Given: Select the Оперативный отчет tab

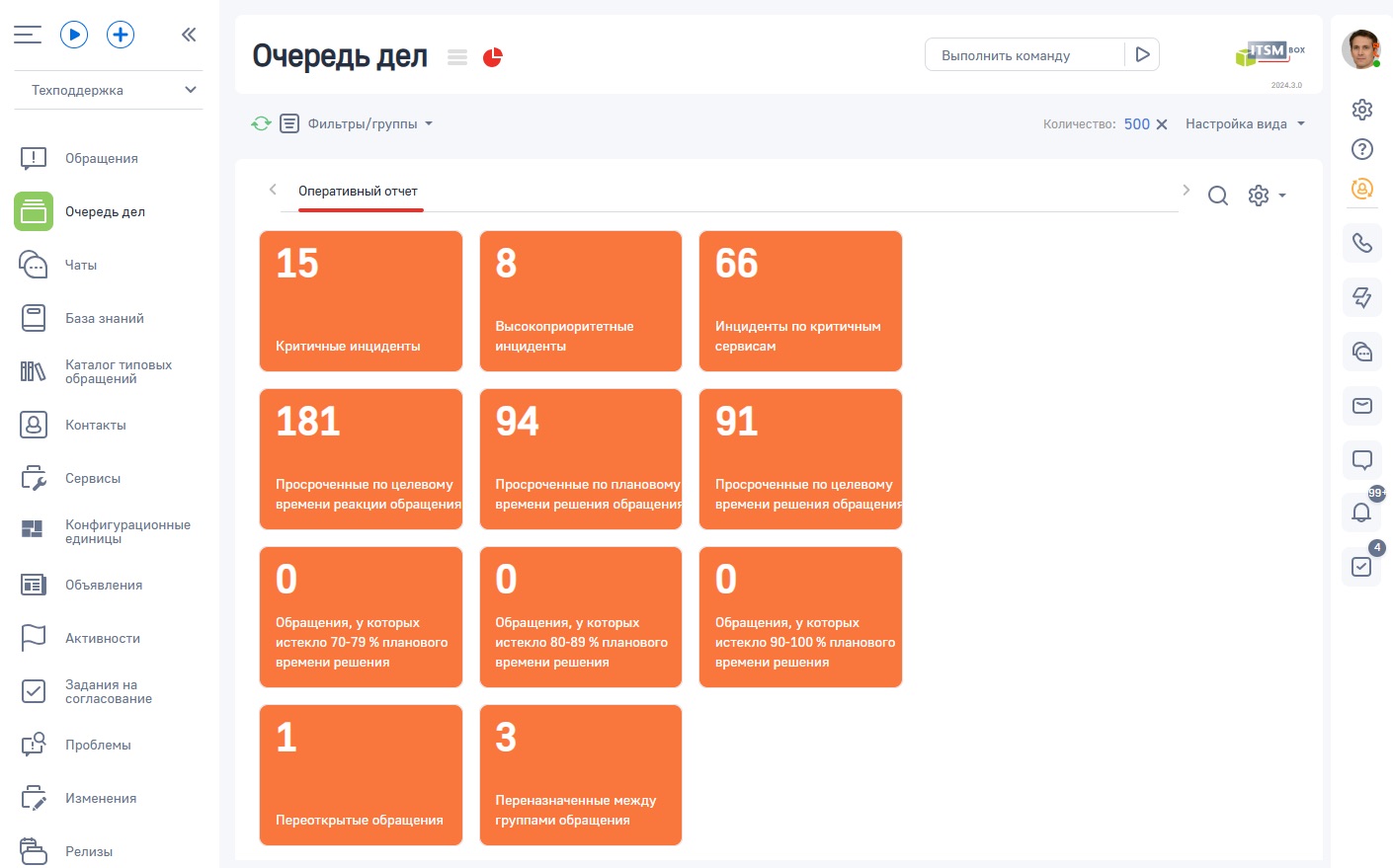Looking at the screenshot, I should 358,192.
